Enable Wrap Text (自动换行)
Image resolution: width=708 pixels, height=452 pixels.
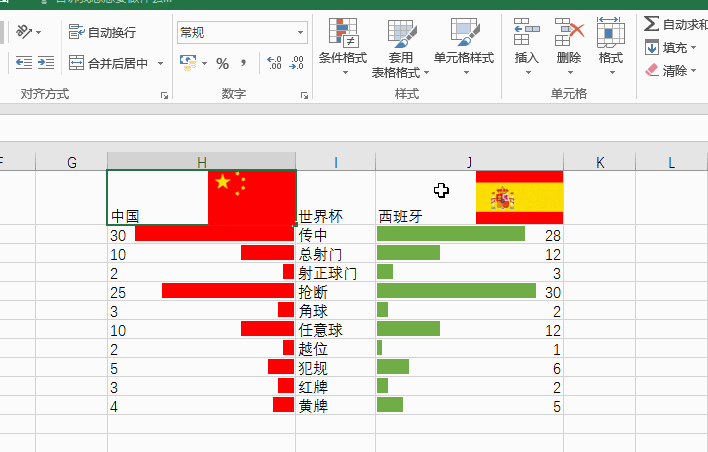pyautogui.click(x=102, y=32)
